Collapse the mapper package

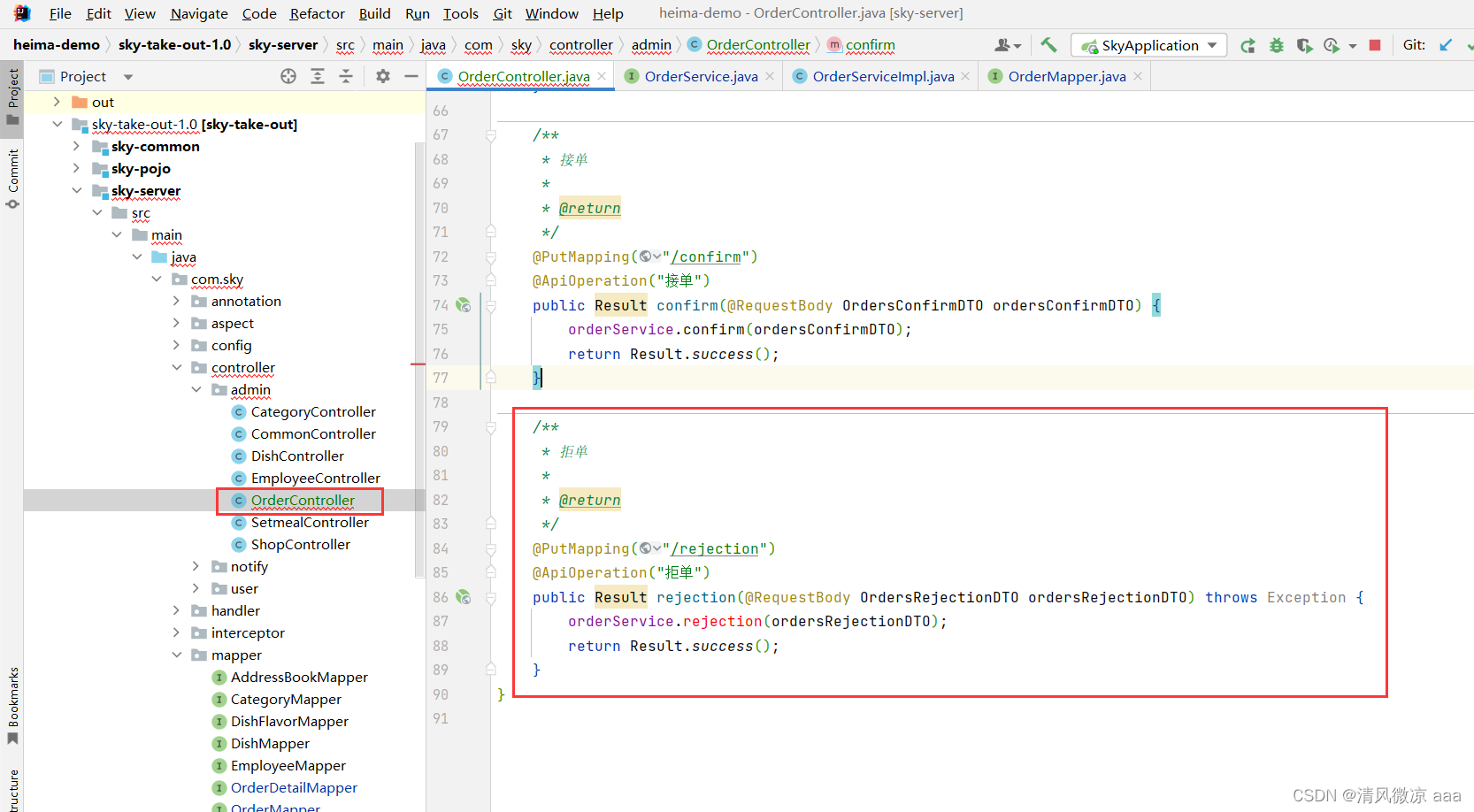coord(176,655)
